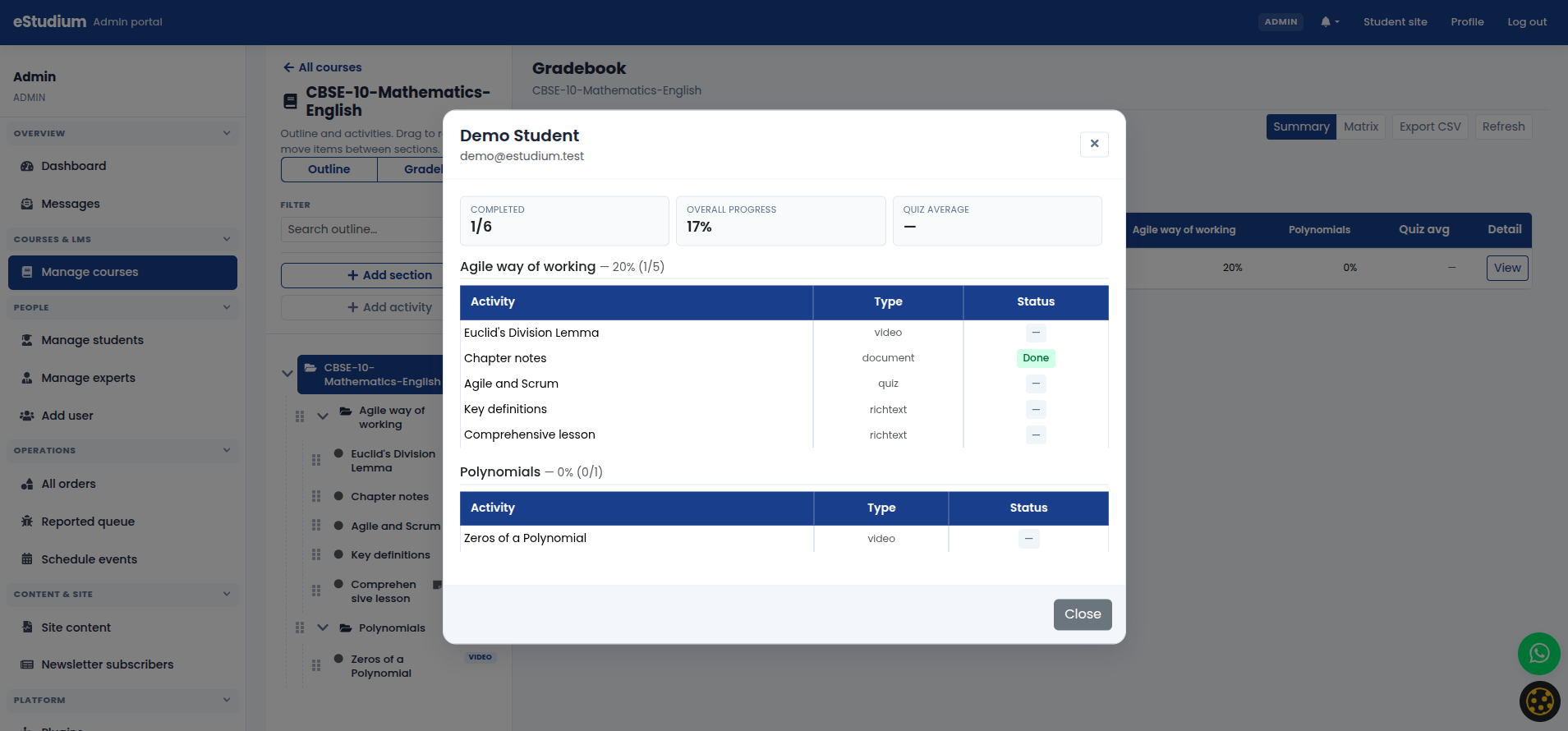The image size is (1568, 731).
Task: Click the Schedule events calendar icon
Action: (27, 559)
